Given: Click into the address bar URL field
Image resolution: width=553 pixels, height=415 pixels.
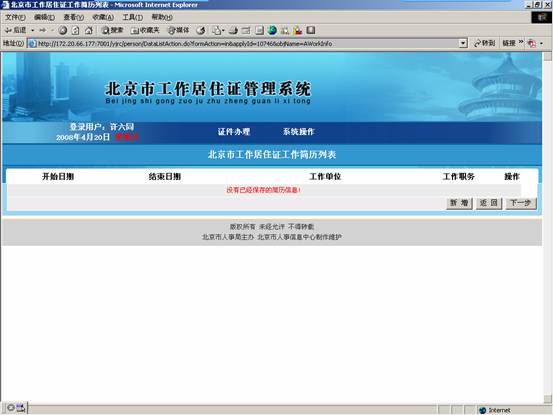Looking at the screenshot, I should click(243, 44).
